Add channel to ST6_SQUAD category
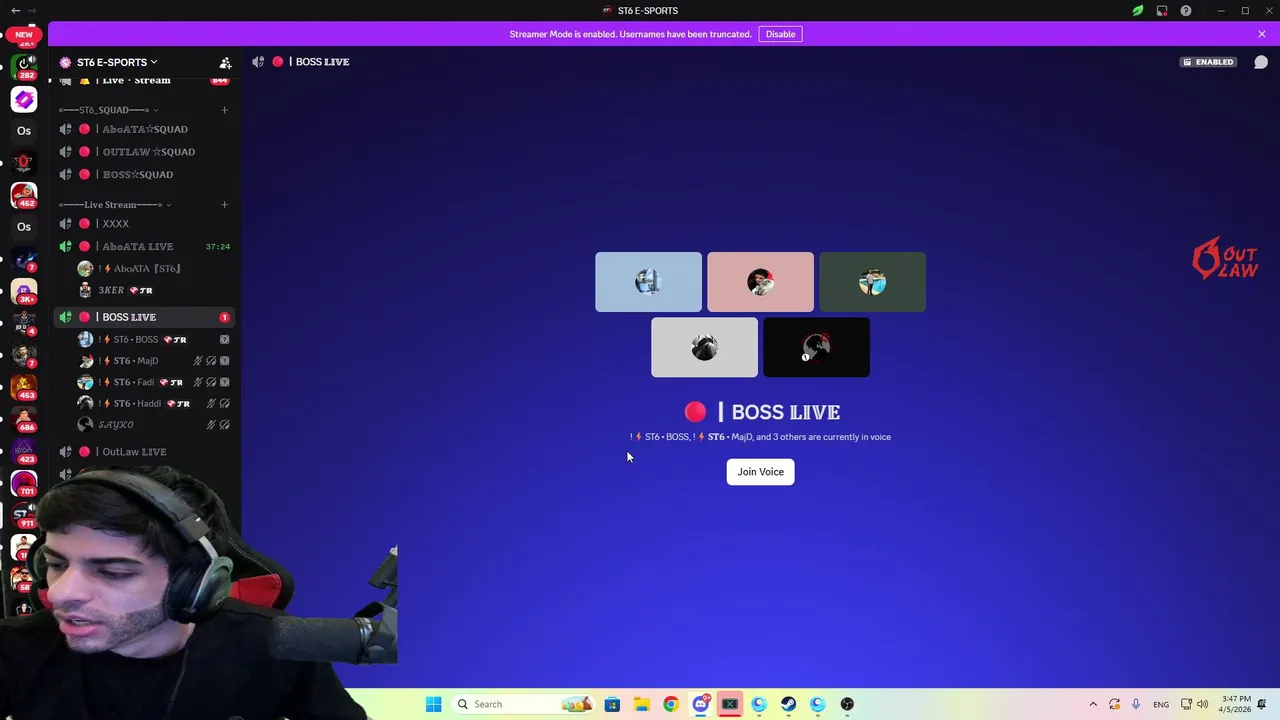1280x720 pixels. click(224, 110)
